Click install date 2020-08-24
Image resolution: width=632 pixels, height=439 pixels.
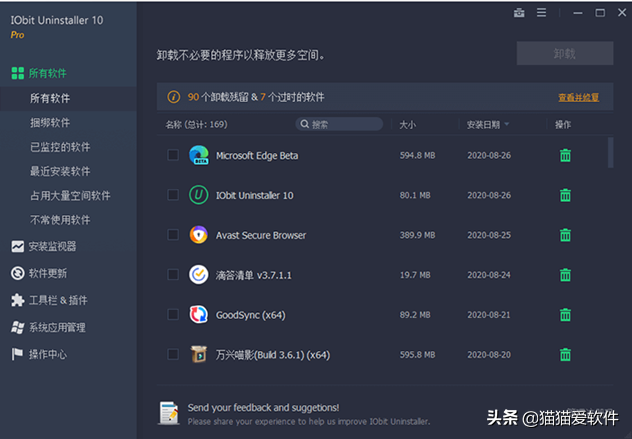[489, 275]
